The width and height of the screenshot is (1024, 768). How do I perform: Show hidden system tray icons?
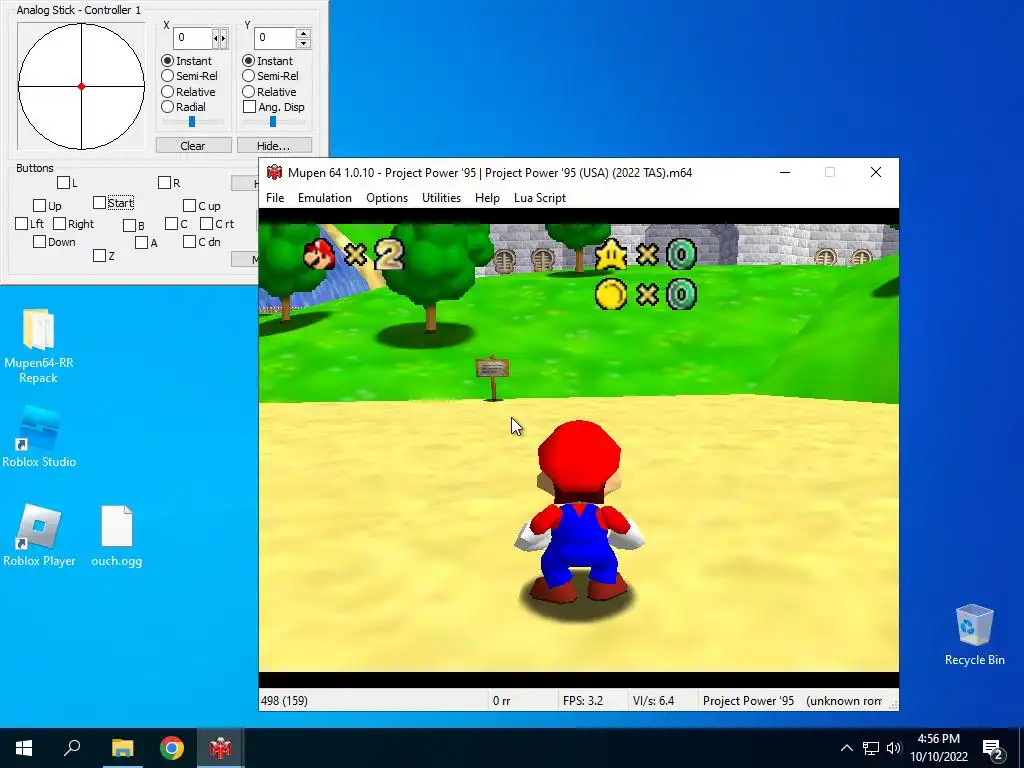[x=846, y=748]
